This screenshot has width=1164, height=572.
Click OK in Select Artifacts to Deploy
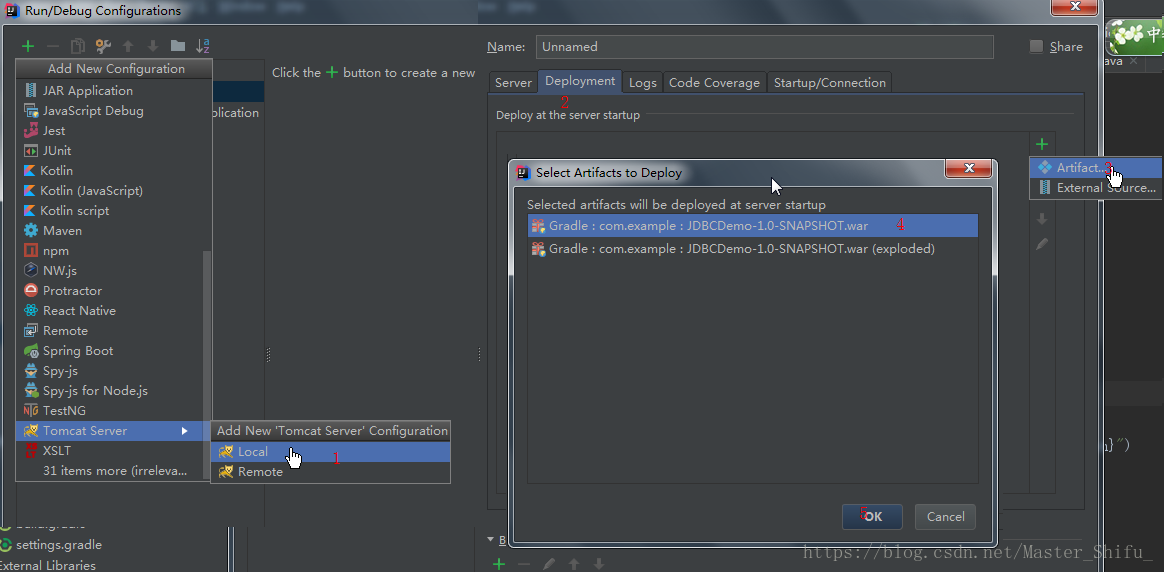[x=872, y=517]
